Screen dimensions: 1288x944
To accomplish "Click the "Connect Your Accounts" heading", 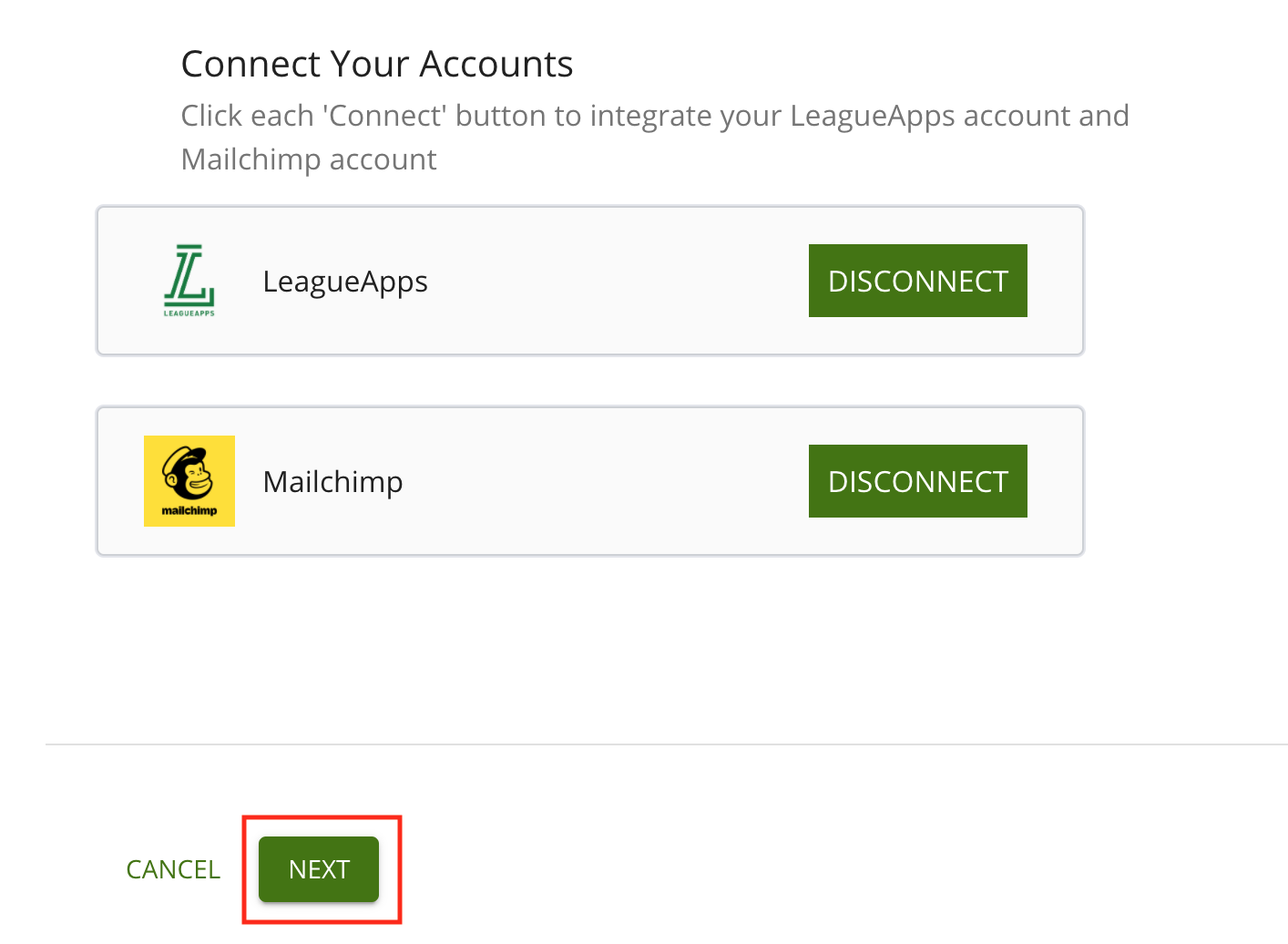I will click(376, 63).
